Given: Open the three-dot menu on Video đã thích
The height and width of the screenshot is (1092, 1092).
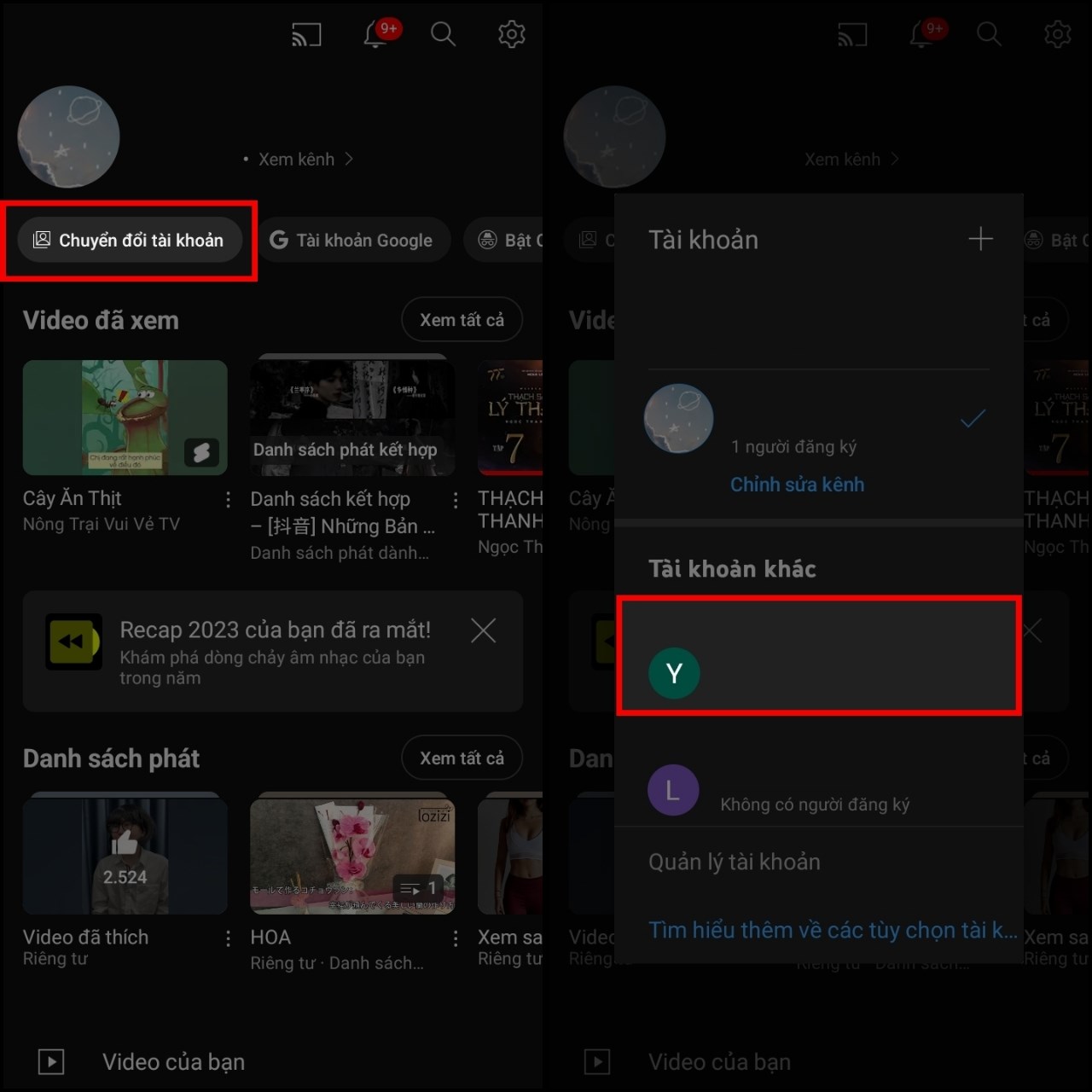Looking at the screenshot, I should [x=228, y=938].
